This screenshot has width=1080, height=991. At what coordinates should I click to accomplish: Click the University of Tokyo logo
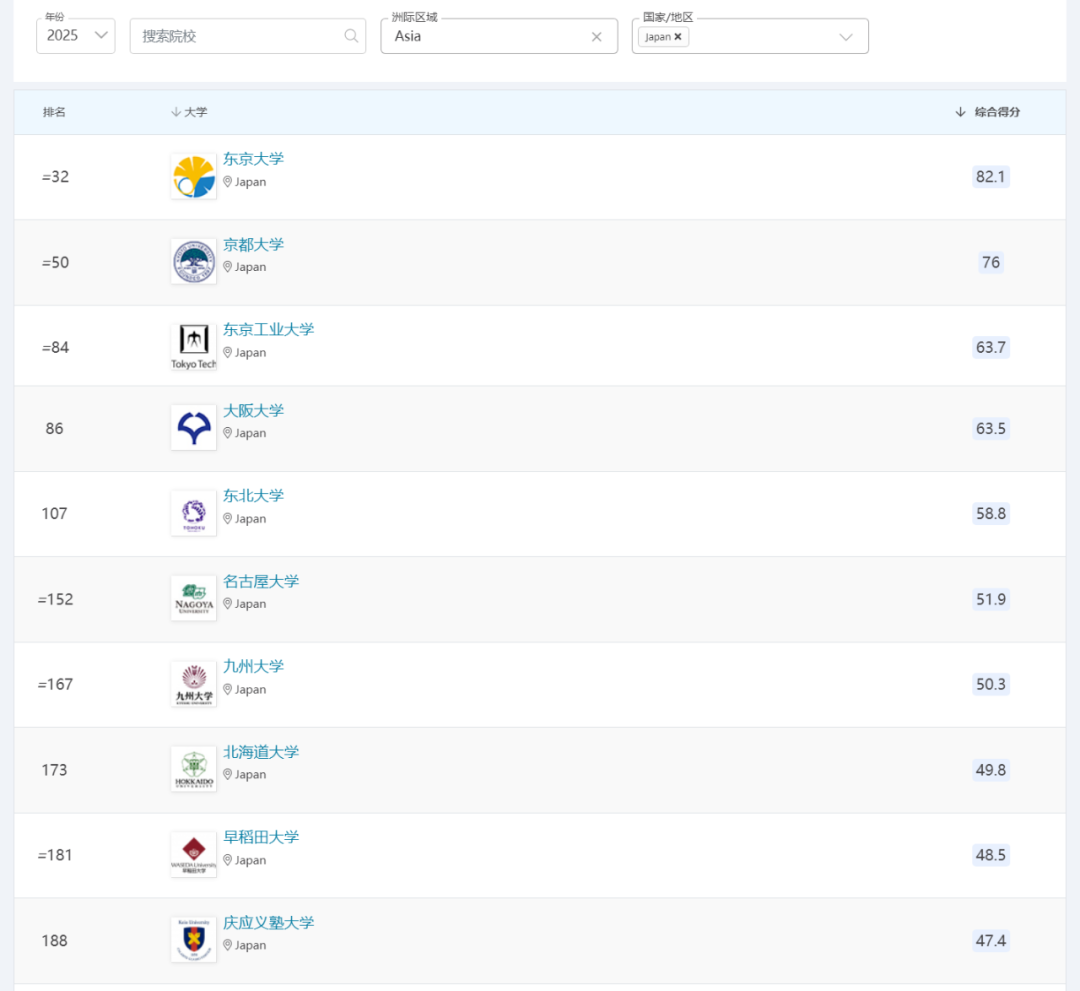pos(193,177)
